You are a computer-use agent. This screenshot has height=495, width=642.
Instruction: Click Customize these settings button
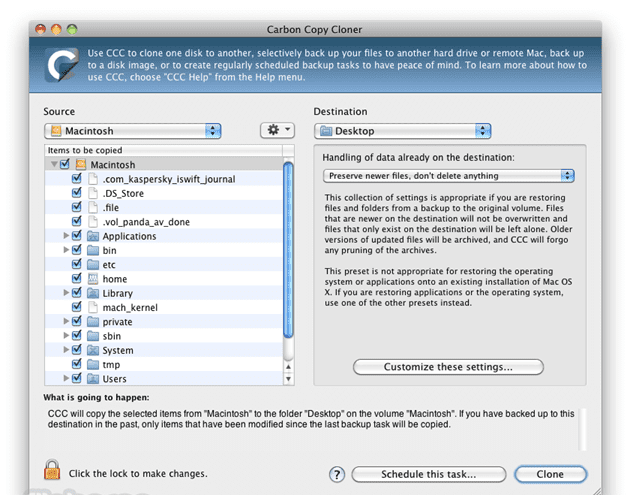(x=448, y=367)
